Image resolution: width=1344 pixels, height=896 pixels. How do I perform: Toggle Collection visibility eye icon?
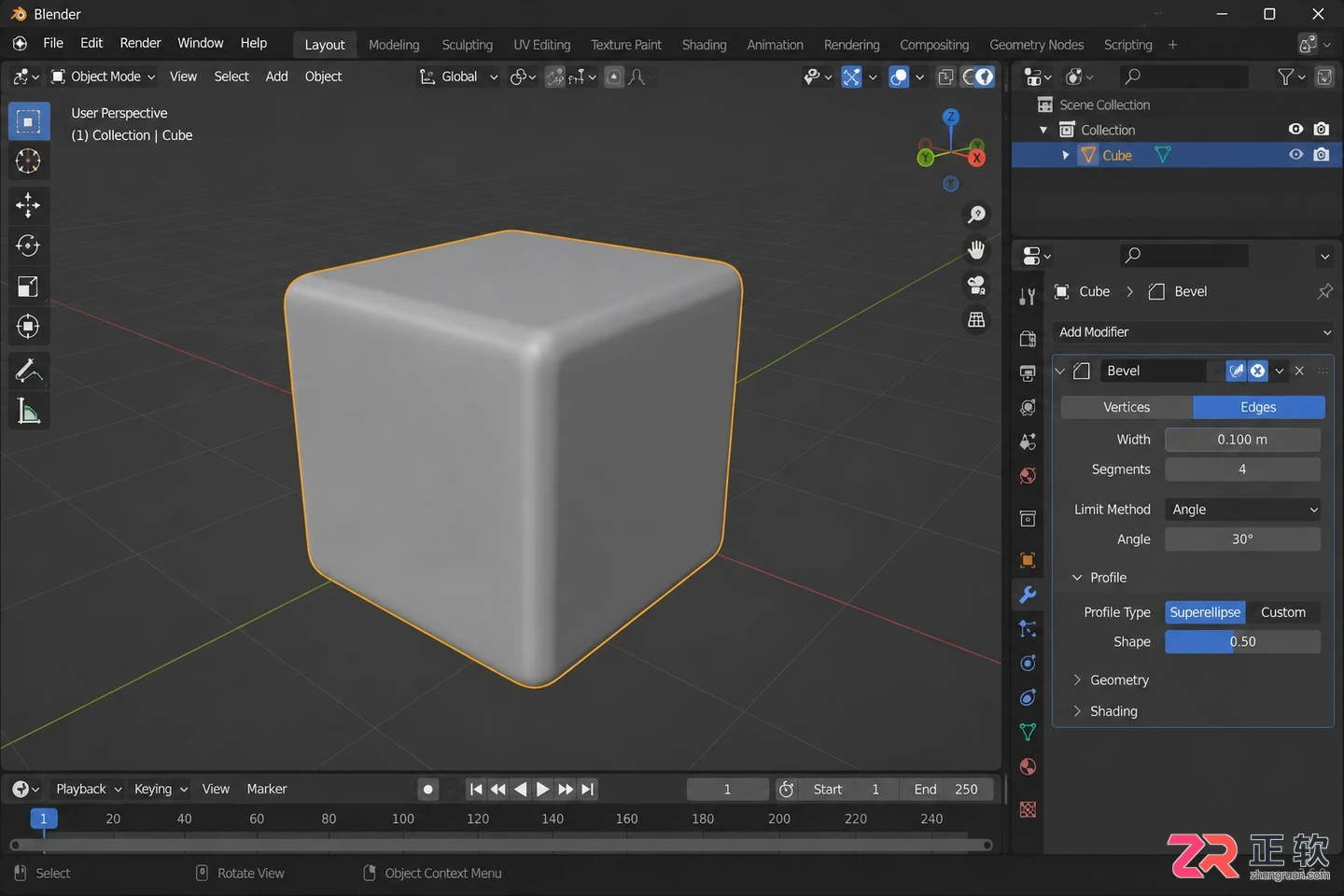(1296, 129)
